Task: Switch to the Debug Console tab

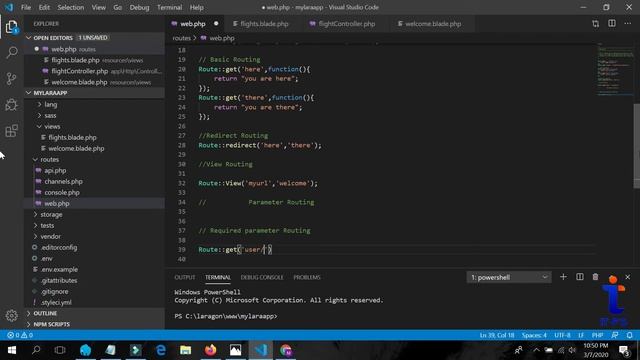Action: tap(262, 277)
